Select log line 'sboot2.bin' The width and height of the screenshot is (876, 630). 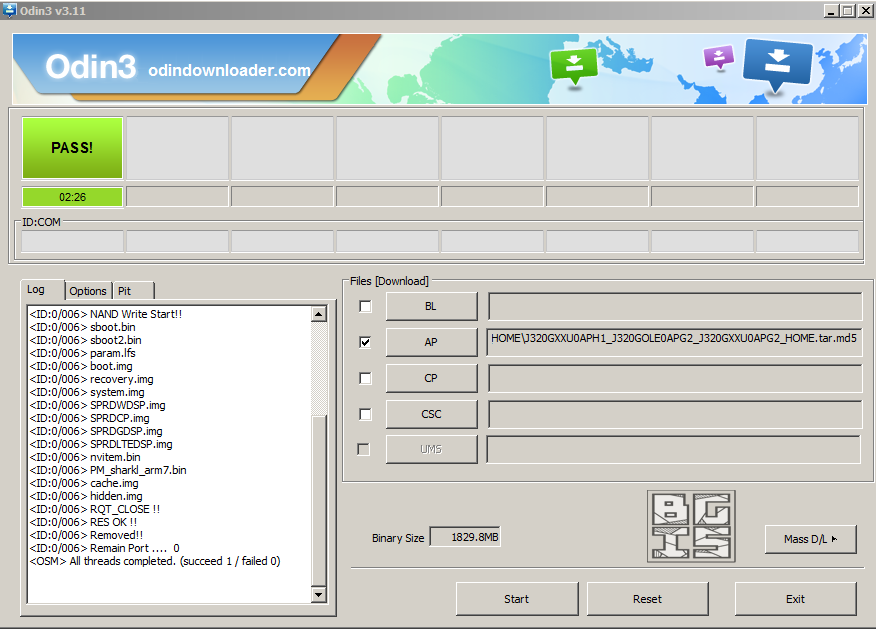[85, 340]
